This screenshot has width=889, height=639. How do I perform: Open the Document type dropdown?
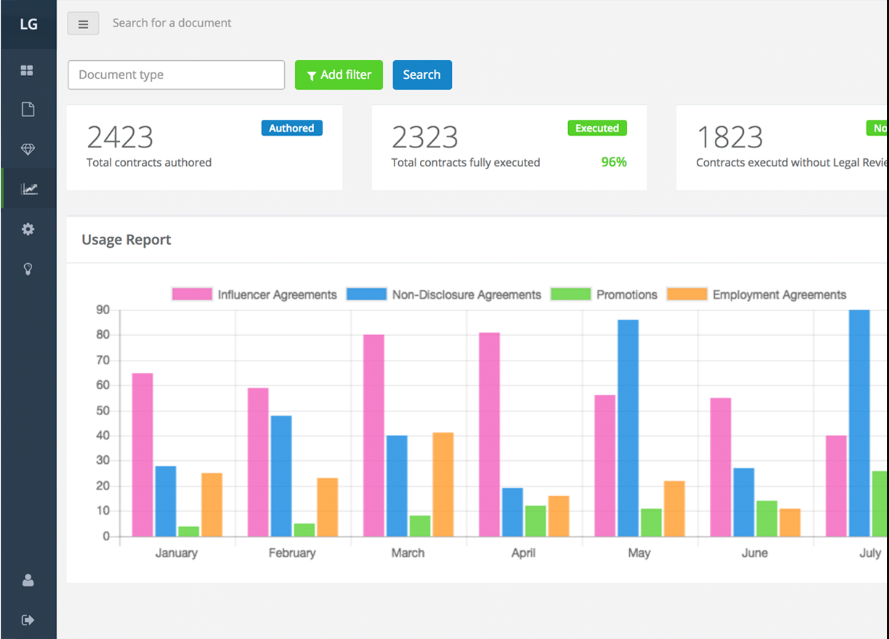(x=176, y=75)
